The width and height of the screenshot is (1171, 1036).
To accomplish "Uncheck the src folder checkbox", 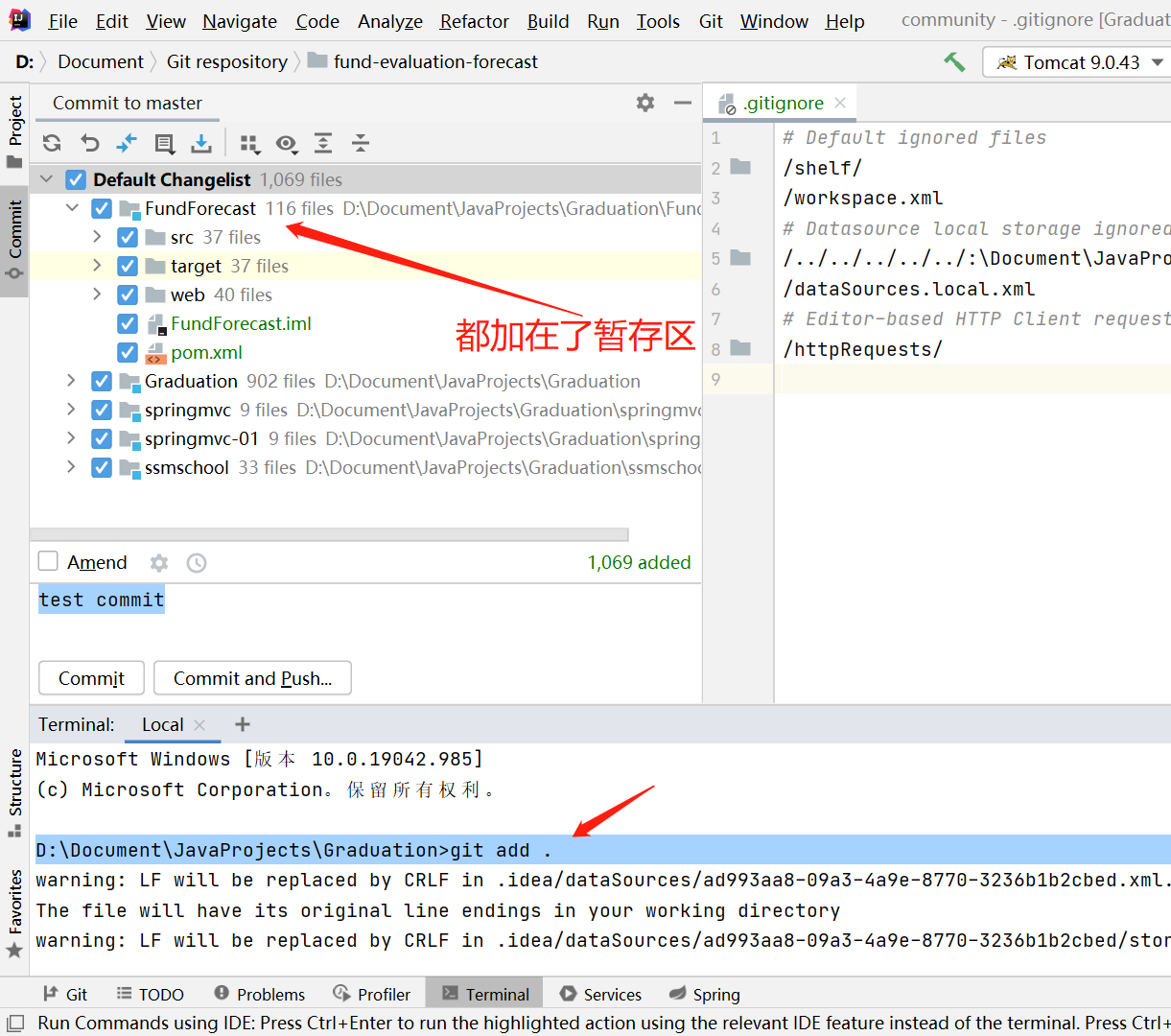I will pos(128,237).
